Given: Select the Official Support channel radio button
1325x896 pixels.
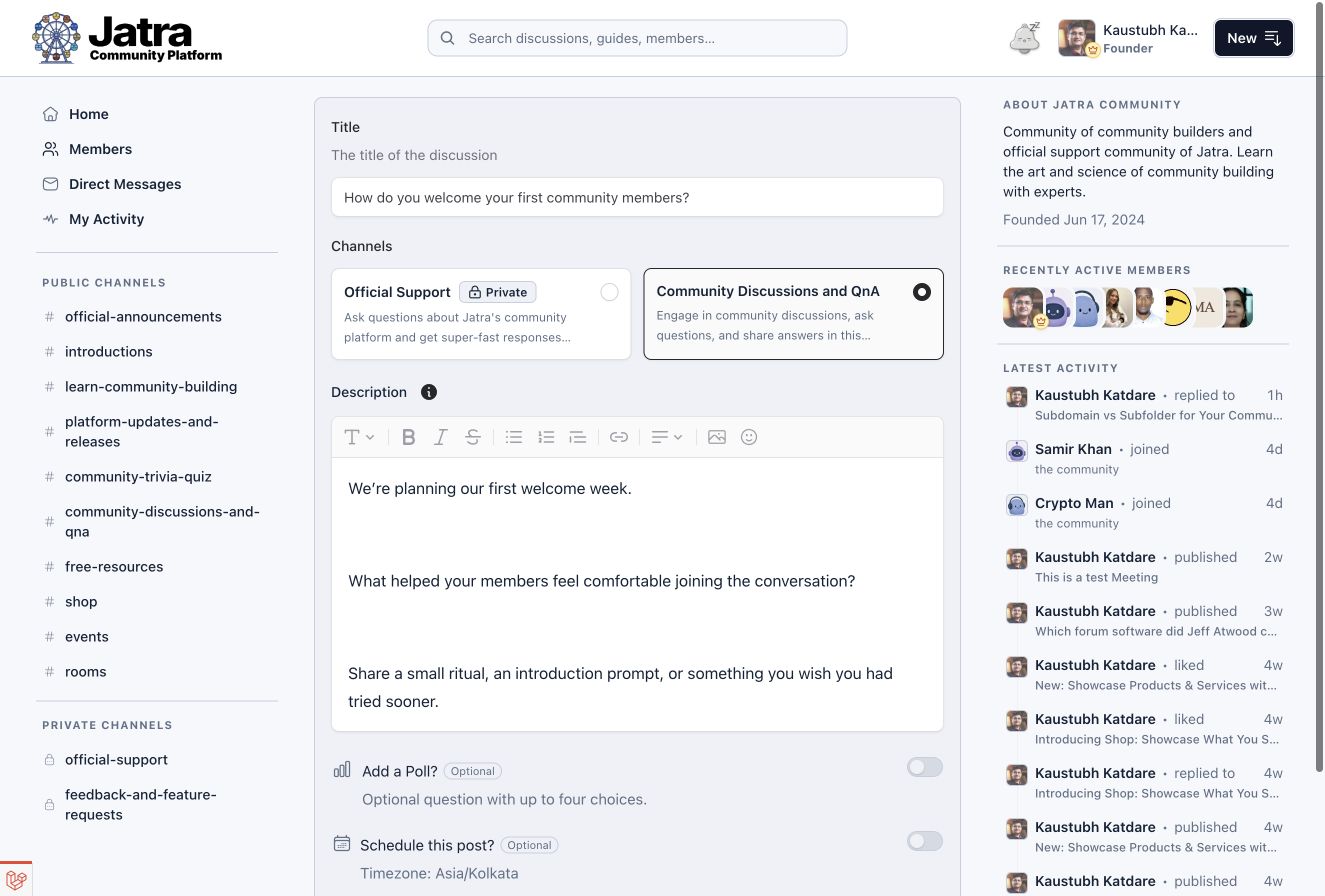Looking at the screenshot, I should click(609, 292).
